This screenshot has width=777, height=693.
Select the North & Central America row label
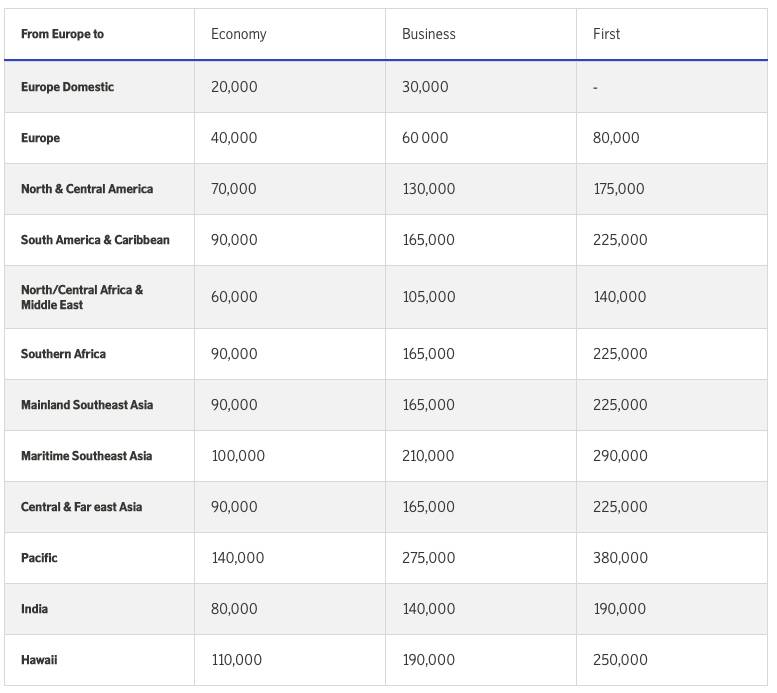(87, 189)
